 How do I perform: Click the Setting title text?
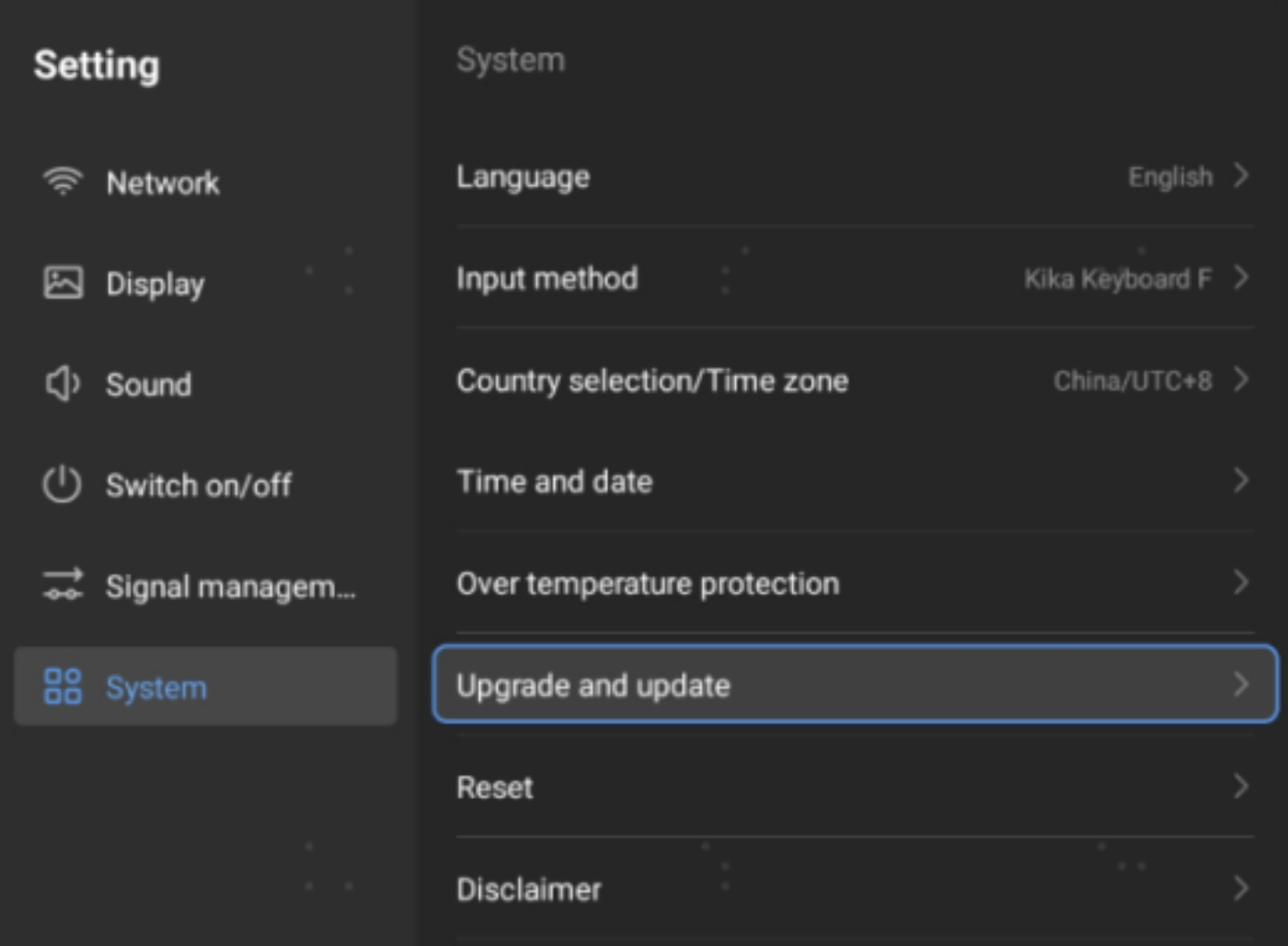(97, 65)
